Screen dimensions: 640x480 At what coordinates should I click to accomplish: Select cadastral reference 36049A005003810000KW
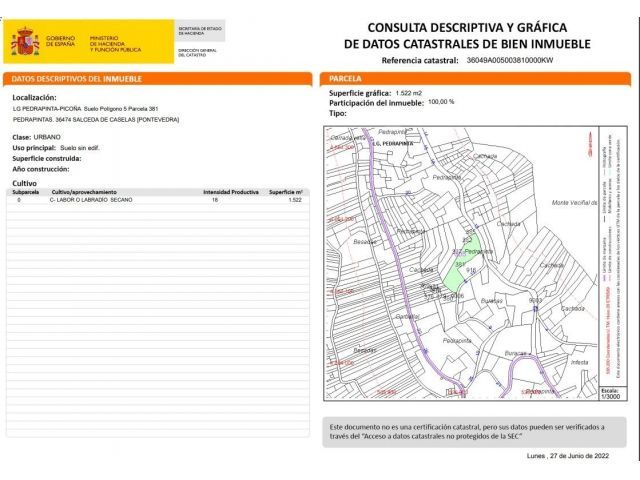(x=509, y=60)
